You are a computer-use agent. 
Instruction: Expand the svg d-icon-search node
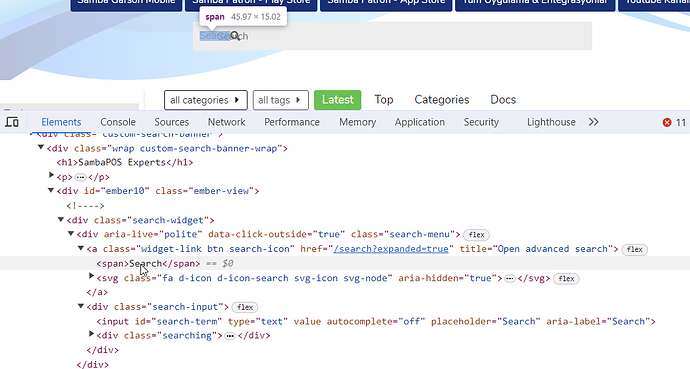point(91,277)
